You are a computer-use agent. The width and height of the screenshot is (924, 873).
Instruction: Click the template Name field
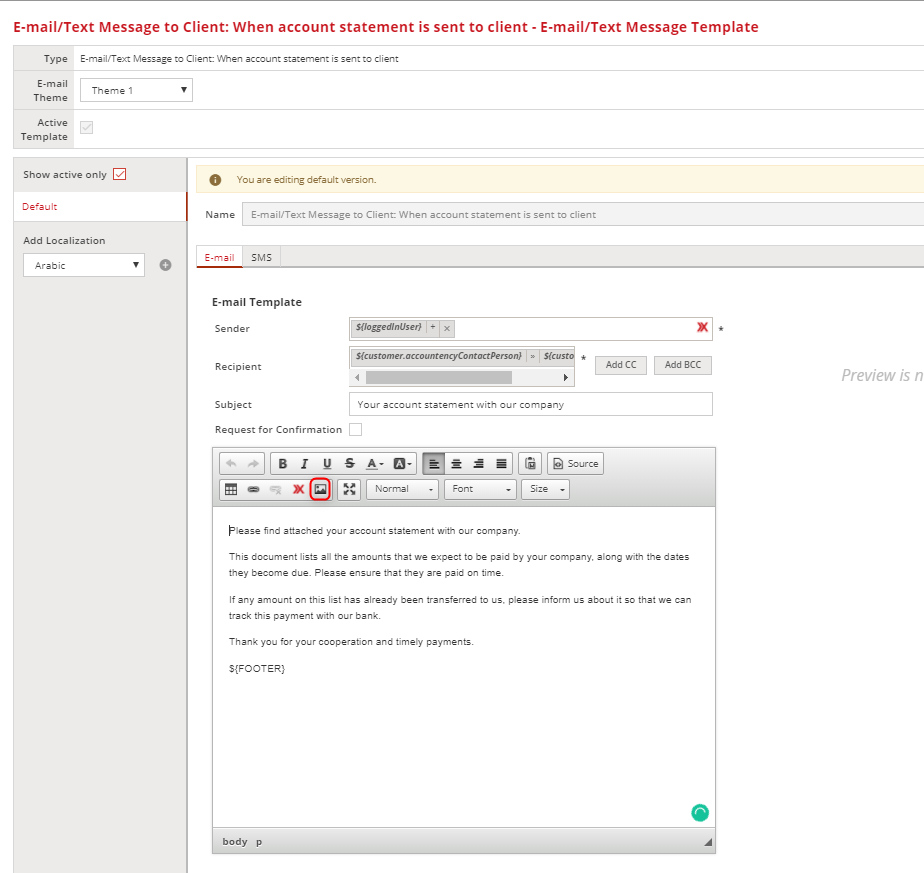click(x=583, y=215)
